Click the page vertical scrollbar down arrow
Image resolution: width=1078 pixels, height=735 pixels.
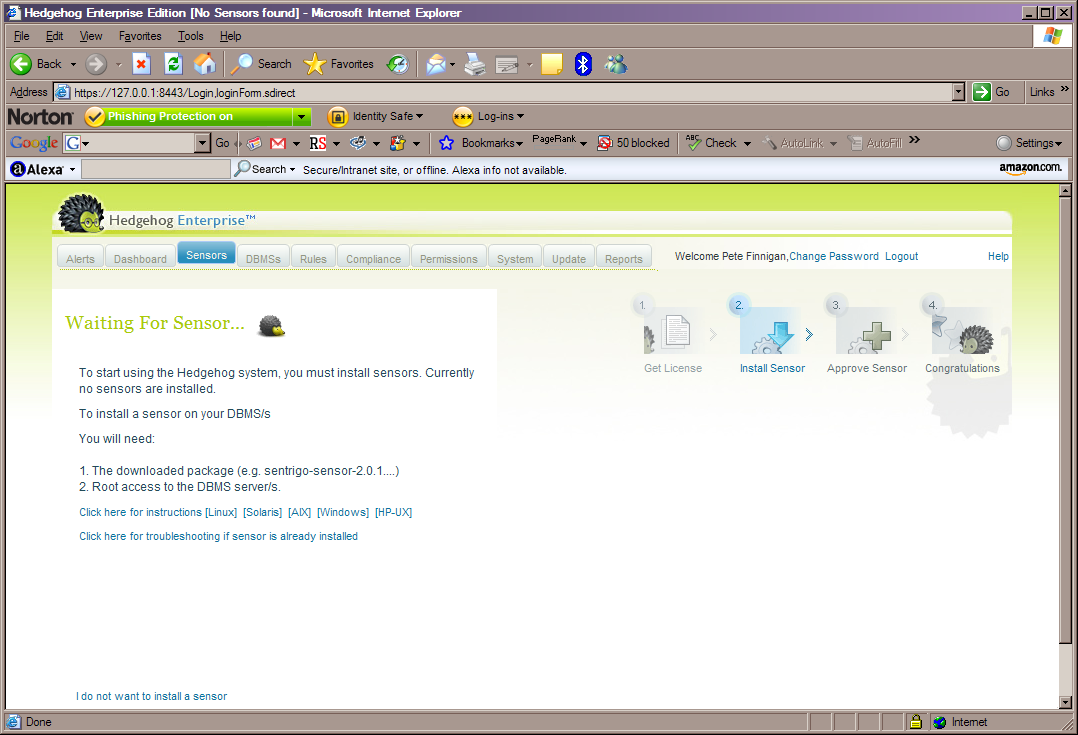[1065, 703]
